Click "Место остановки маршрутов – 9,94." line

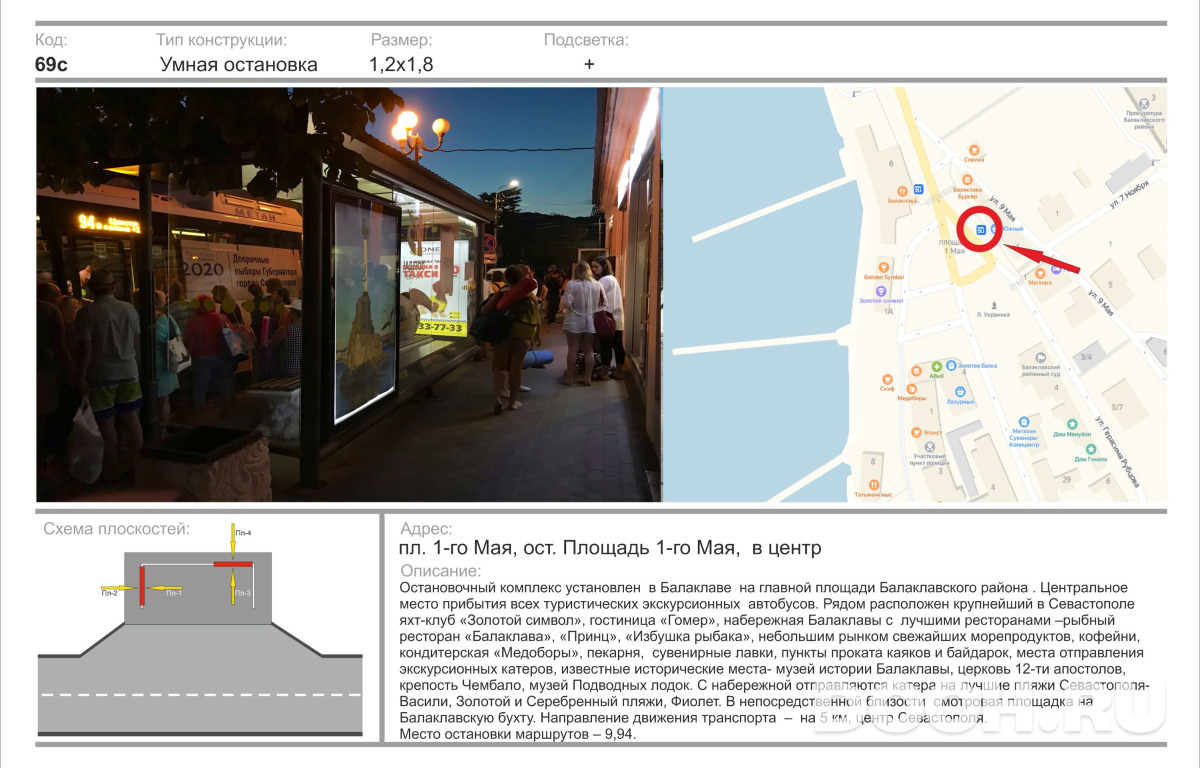517,734
